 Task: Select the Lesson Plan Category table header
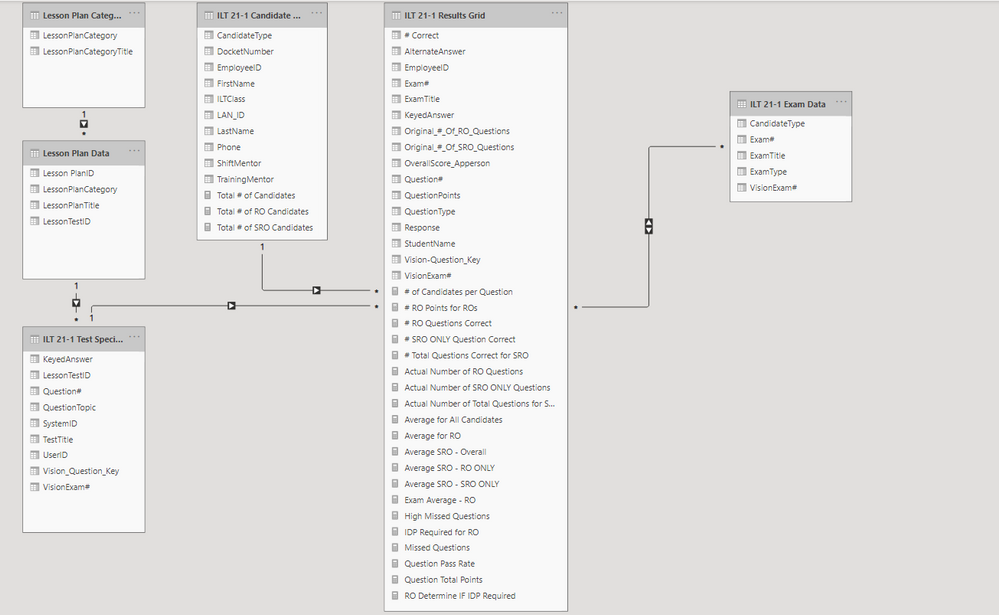coord(83,15)
